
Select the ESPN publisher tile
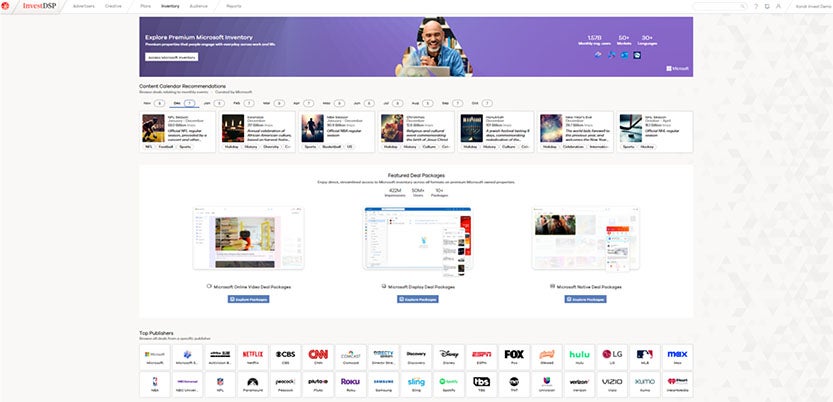[481, 357]
